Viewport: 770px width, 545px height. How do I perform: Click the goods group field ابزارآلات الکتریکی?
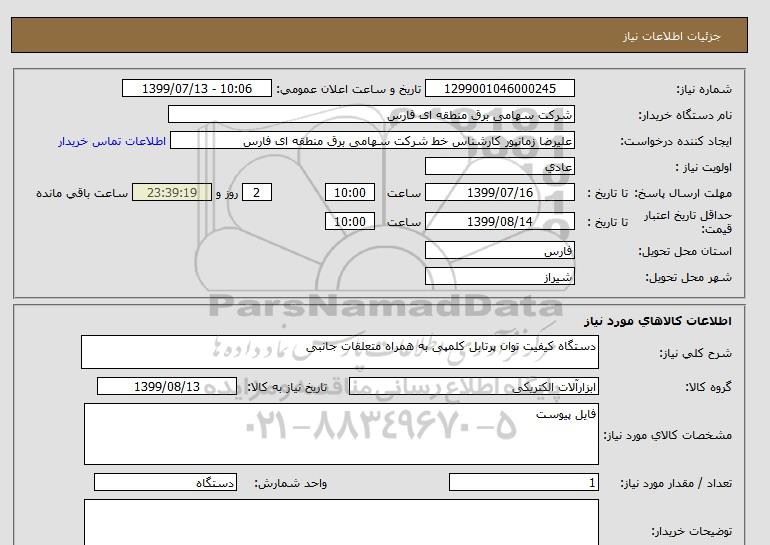(x=473, y=386)
